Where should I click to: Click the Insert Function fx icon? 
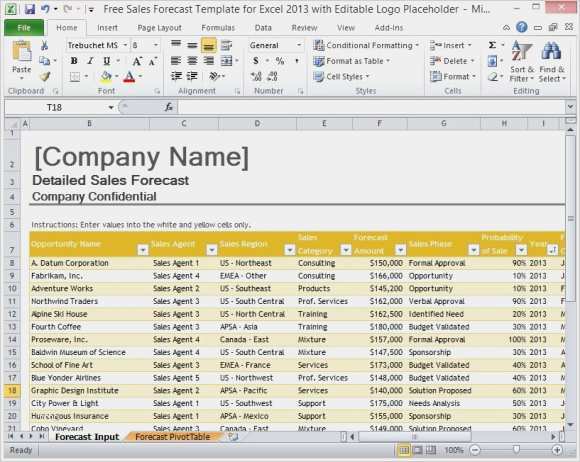tap(169, 107)
